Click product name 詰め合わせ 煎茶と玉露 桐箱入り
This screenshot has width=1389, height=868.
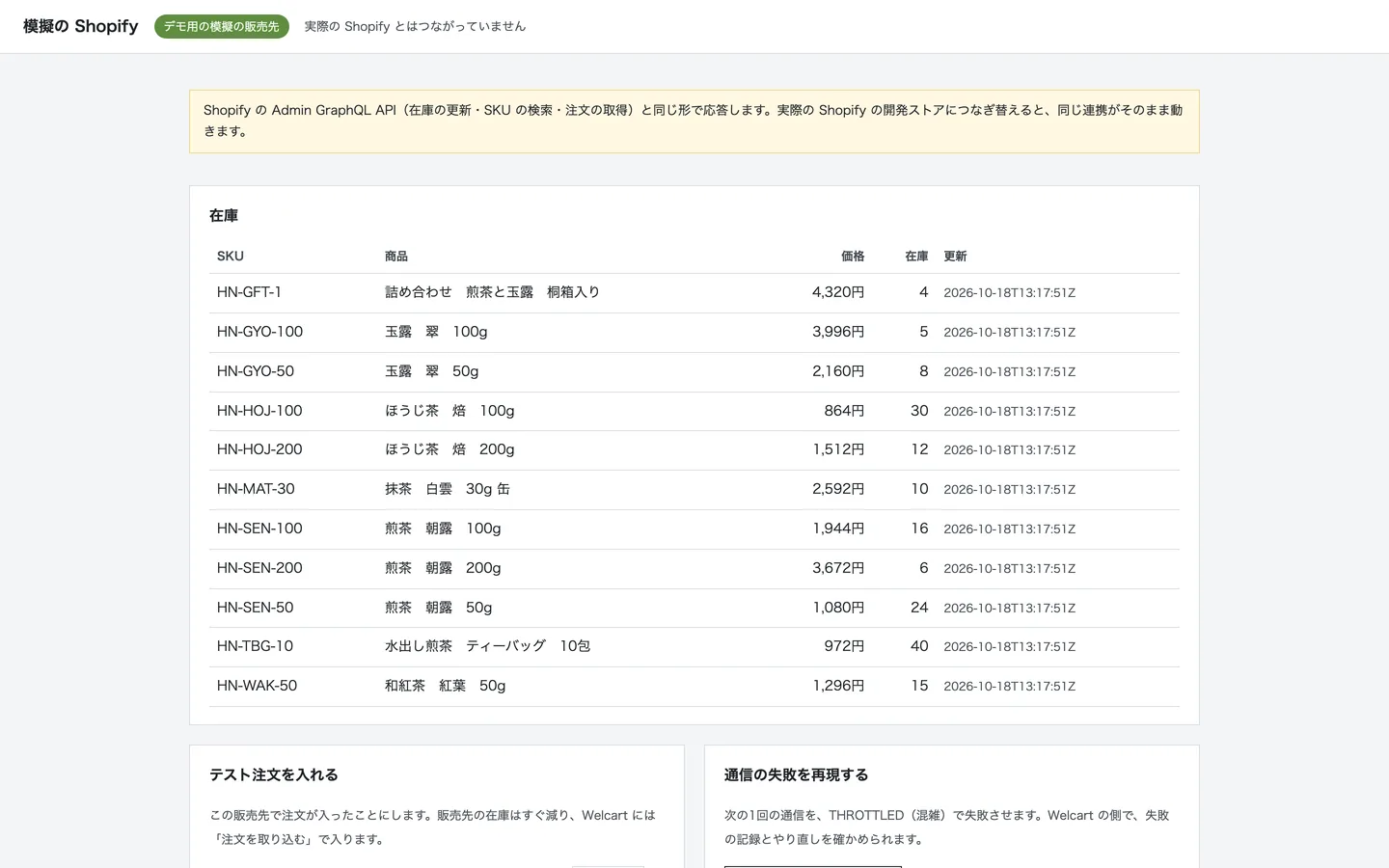tap(492, 292)
